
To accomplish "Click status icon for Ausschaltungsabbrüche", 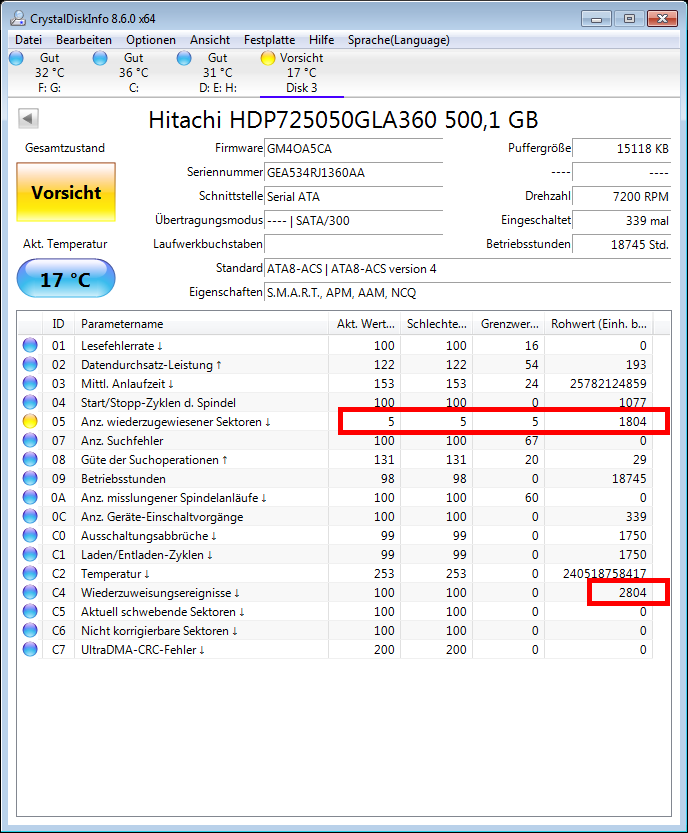I will (x=30, y=536).
